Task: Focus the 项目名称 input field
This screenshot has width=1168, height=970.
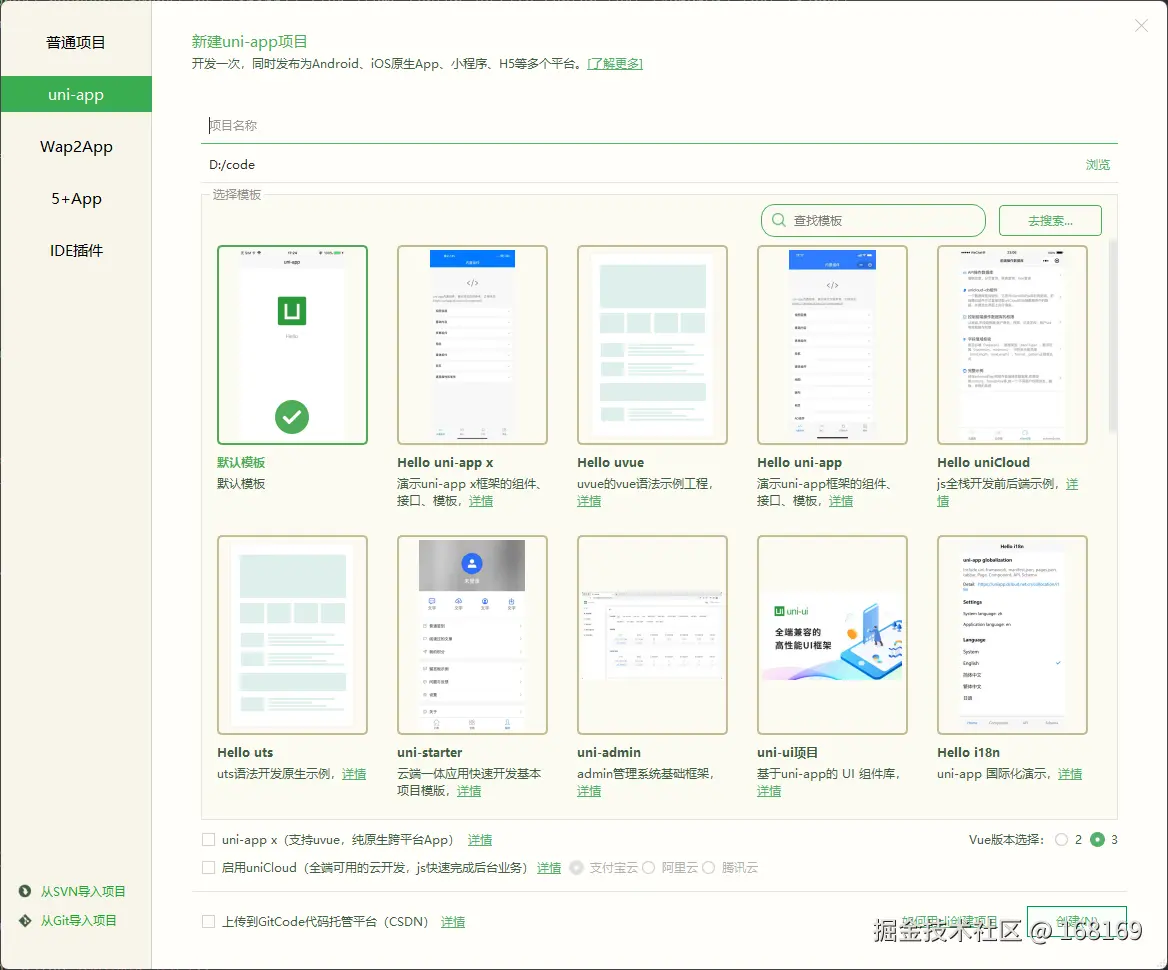Action: (659, 125)
